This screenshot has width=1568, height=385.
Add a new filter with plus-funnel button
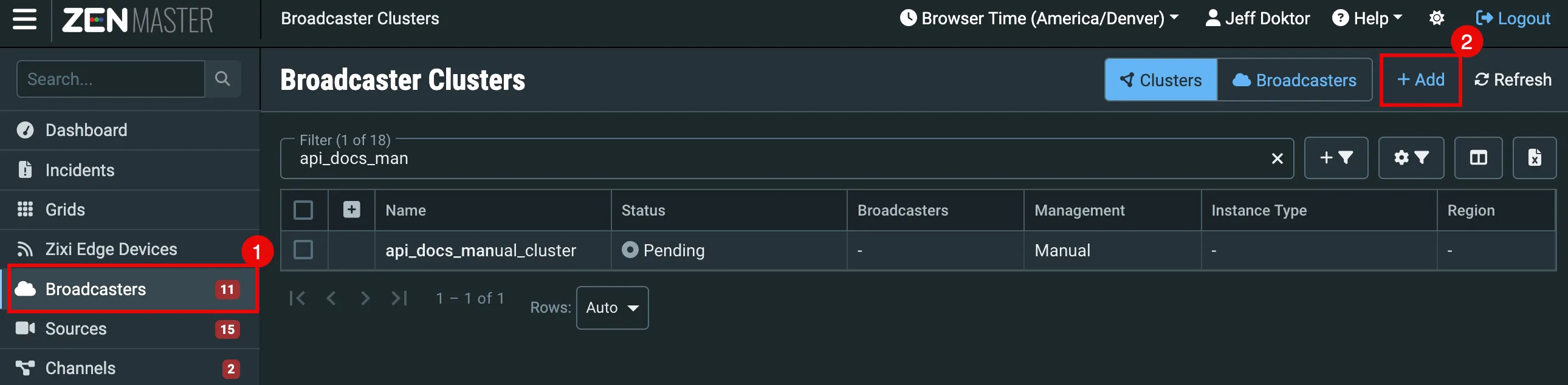pos(1336,158)
